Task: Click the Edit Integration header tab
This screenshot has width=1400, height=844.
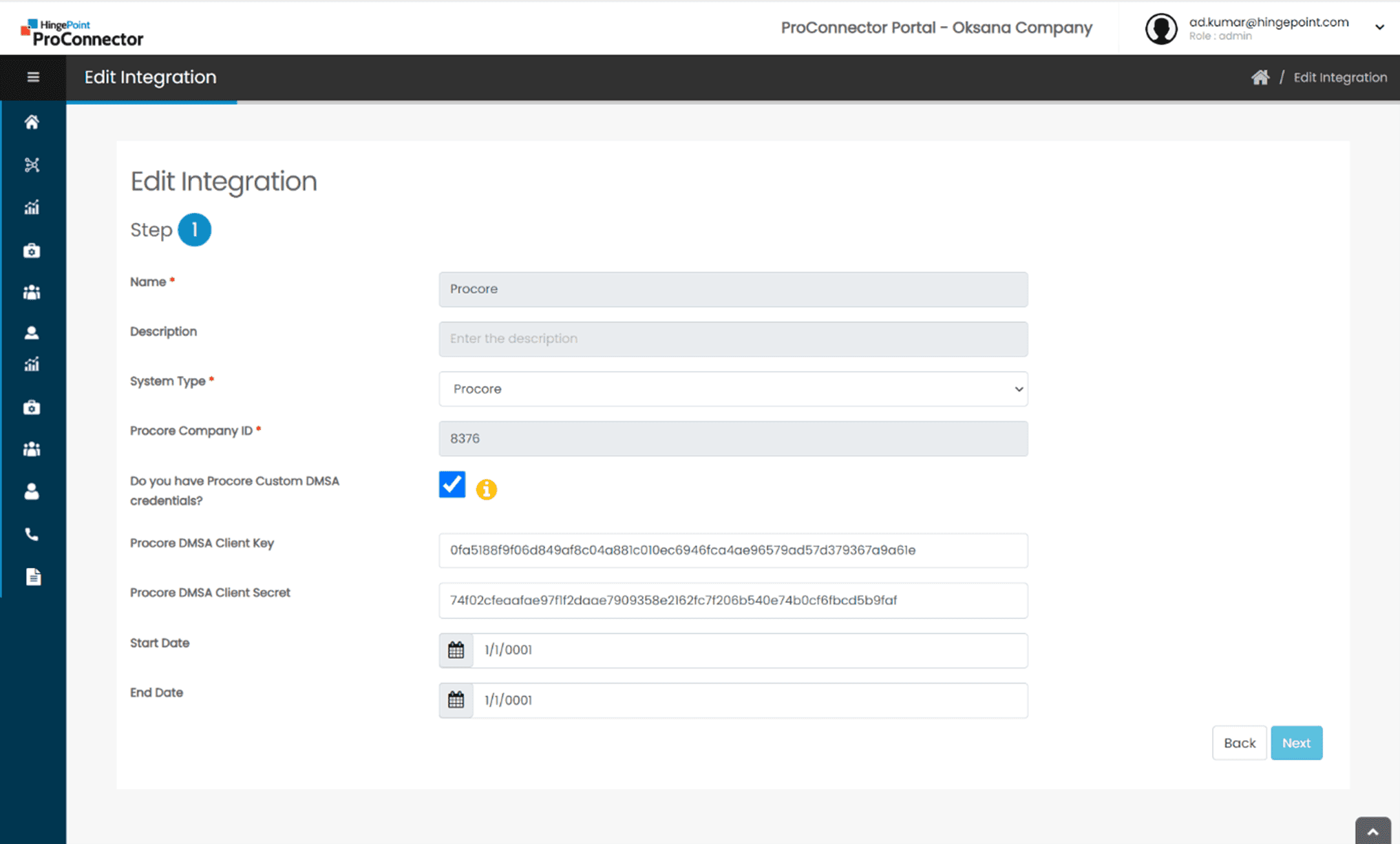Action: (x=151, y=77)
